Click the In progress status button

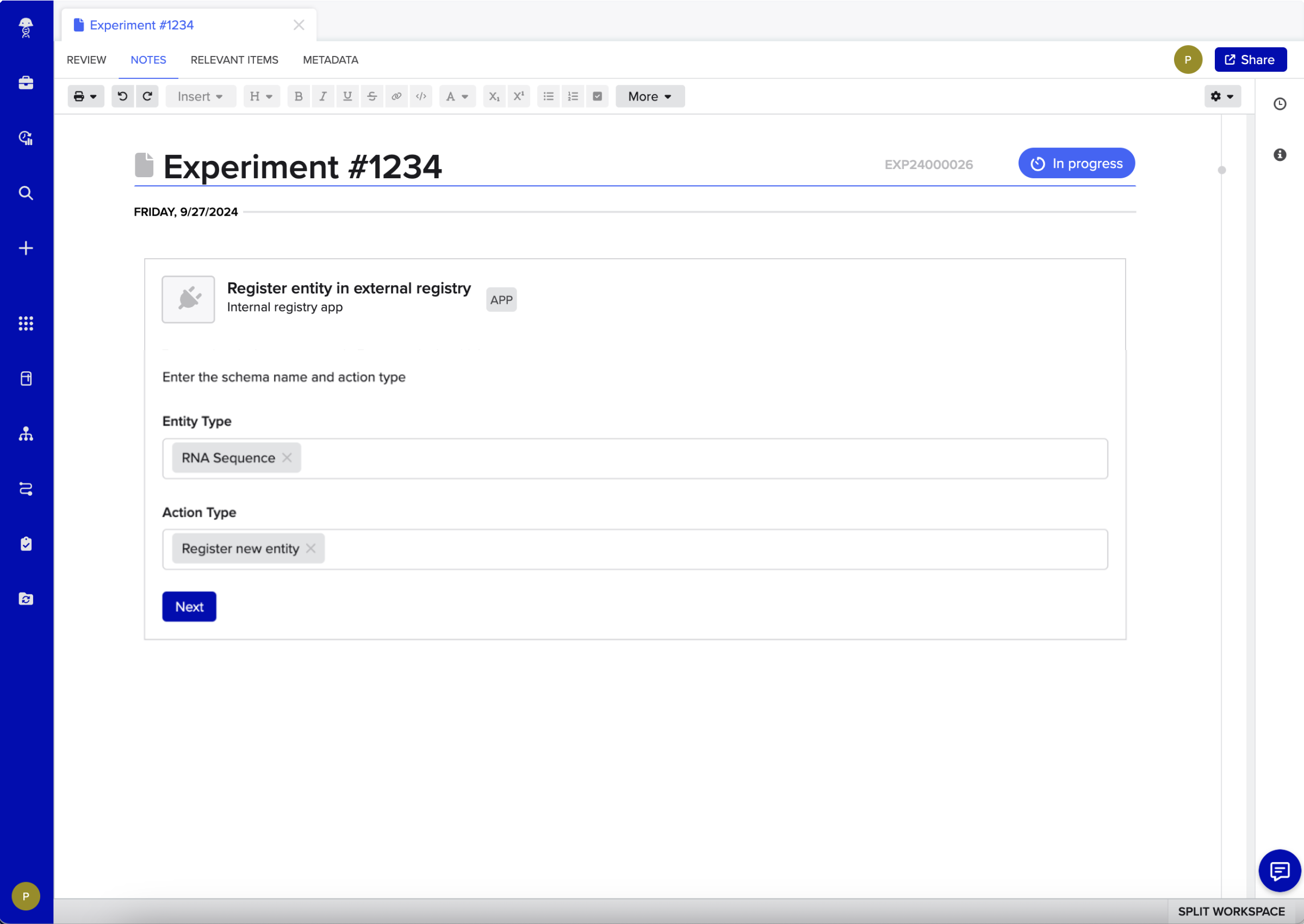click(1077, 163)
